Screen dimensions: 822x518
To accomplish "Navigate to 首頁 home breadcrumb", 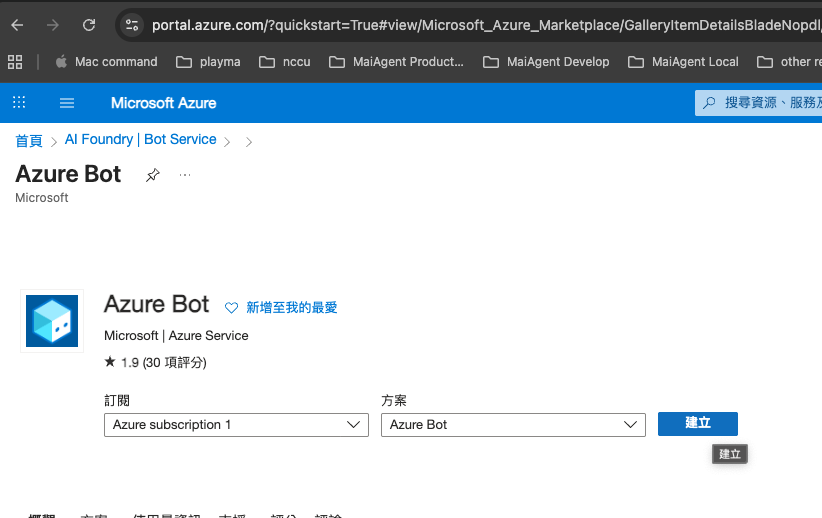I will 29,141.
